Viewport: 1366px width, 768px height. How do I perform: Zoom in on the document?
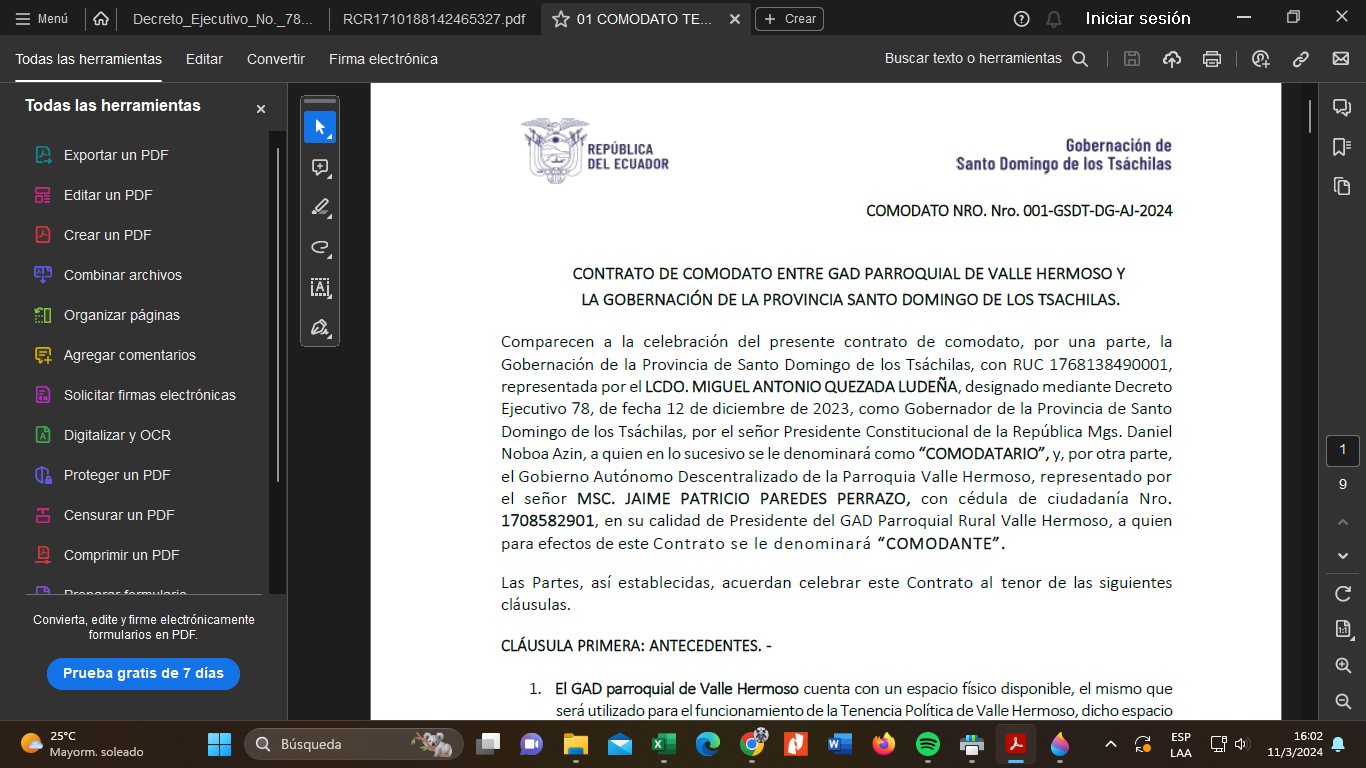tap(1343, 666)
